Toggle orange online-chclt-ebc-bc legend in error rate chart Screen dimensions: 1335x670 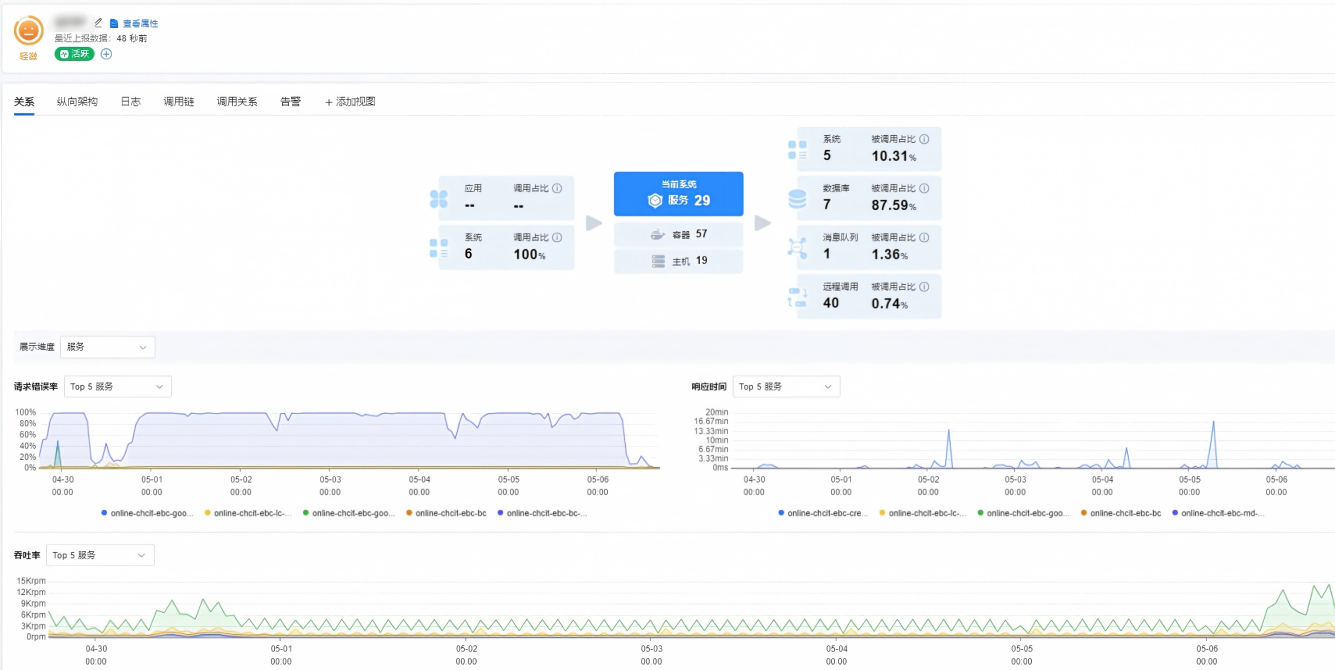click(445, 513)
